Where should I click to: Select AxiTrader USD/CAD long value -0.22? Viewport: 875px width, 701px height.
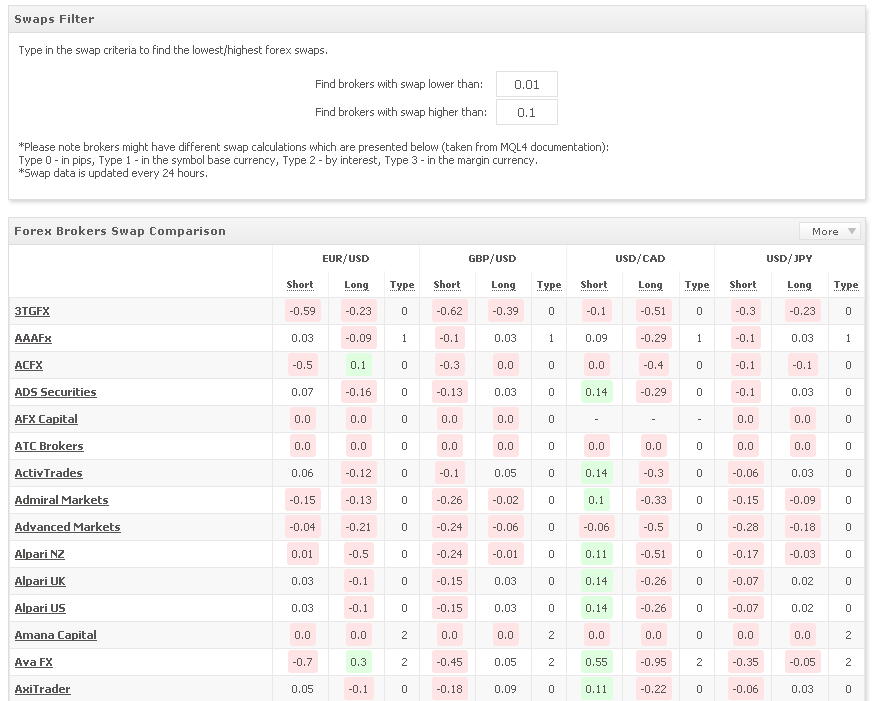pos(653,689)
